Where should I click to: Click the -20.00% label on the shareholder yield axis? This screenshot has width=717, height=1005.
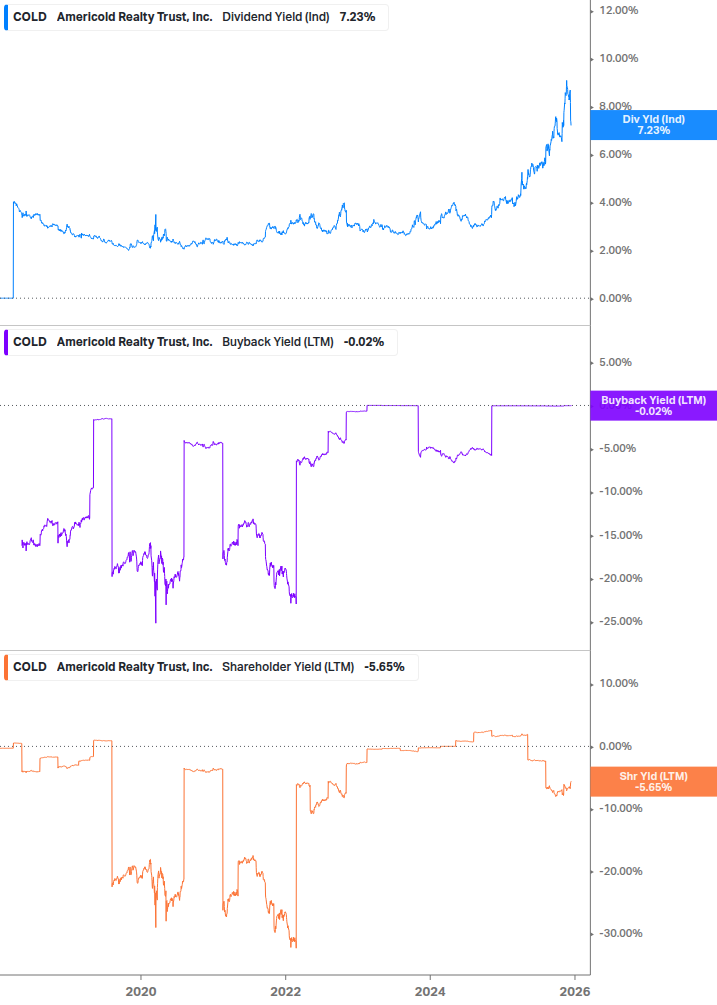click(x=620, y=872)
